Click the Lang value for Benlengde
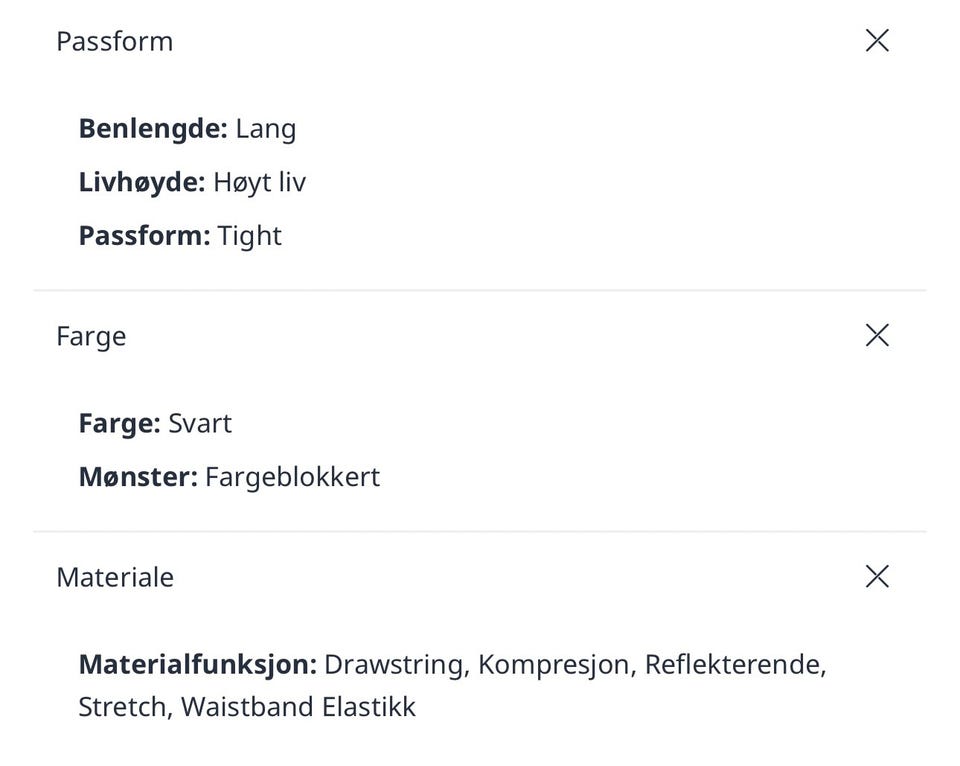The height and width of the screenshot is (766, 960). click(x=266, y=129)
